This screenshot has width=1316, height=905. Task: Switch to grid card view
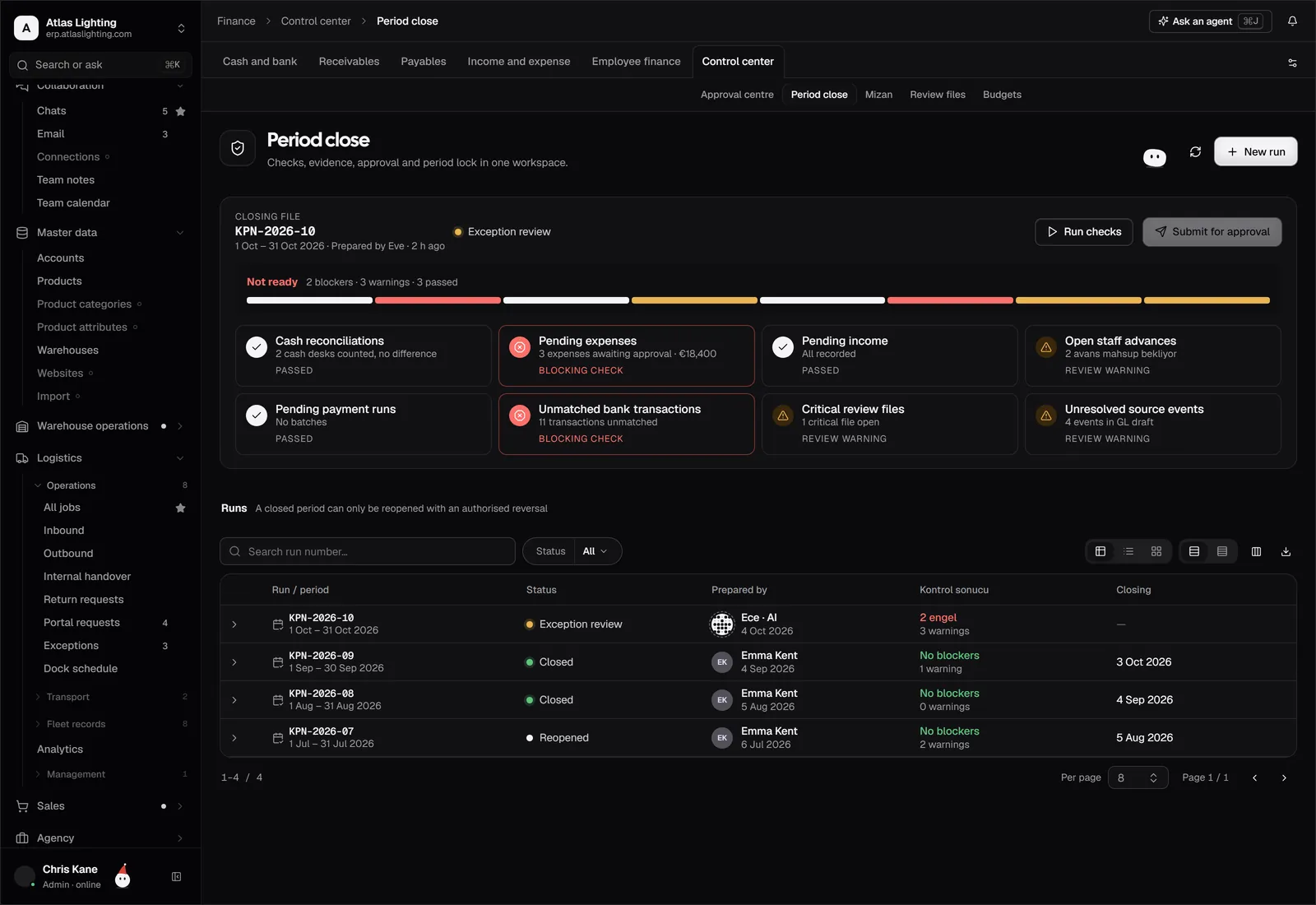tap(1156, 551)
